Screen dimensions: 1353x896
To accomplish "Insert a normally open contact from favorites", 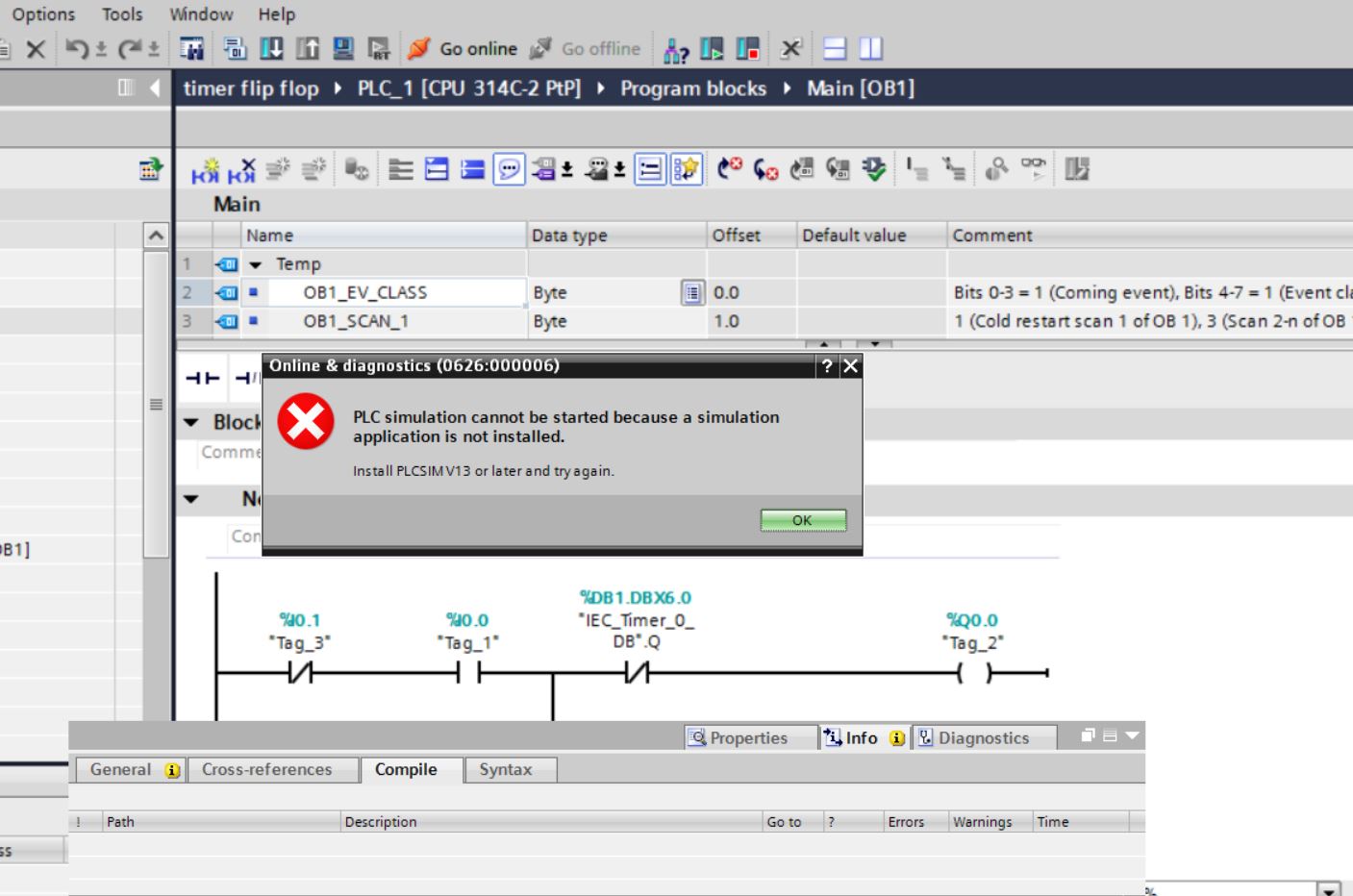I will [202, 379].
